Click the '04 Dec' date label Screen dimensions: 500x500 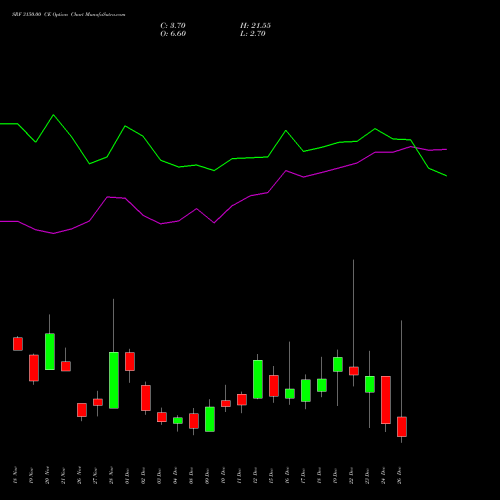[x=175, y=475]
